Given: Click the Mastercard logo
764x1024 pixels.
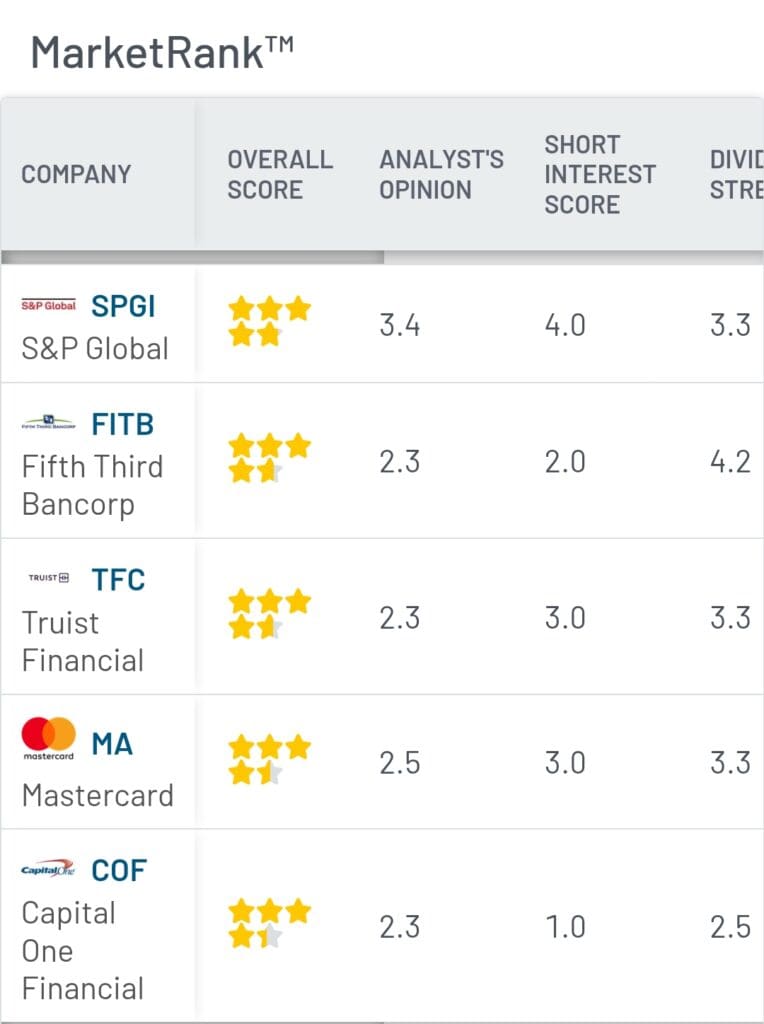Looking at the screenshot, I should coord(47,738).
